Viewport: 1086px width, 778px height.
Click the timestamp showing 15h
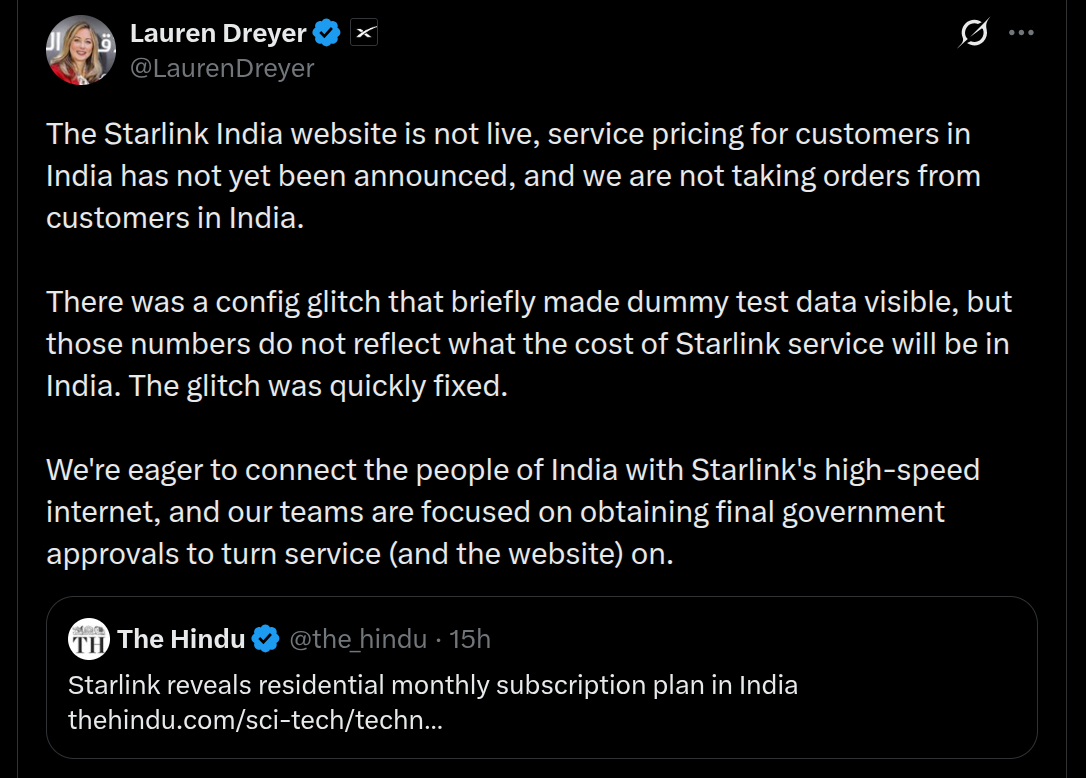click(471, 639)
